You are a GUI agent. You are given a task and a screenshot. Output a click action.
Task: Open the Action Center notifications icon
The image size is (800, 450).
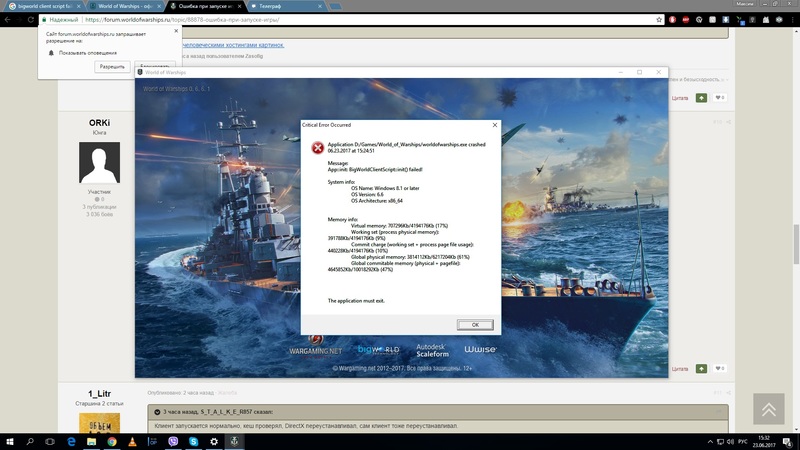788,442
